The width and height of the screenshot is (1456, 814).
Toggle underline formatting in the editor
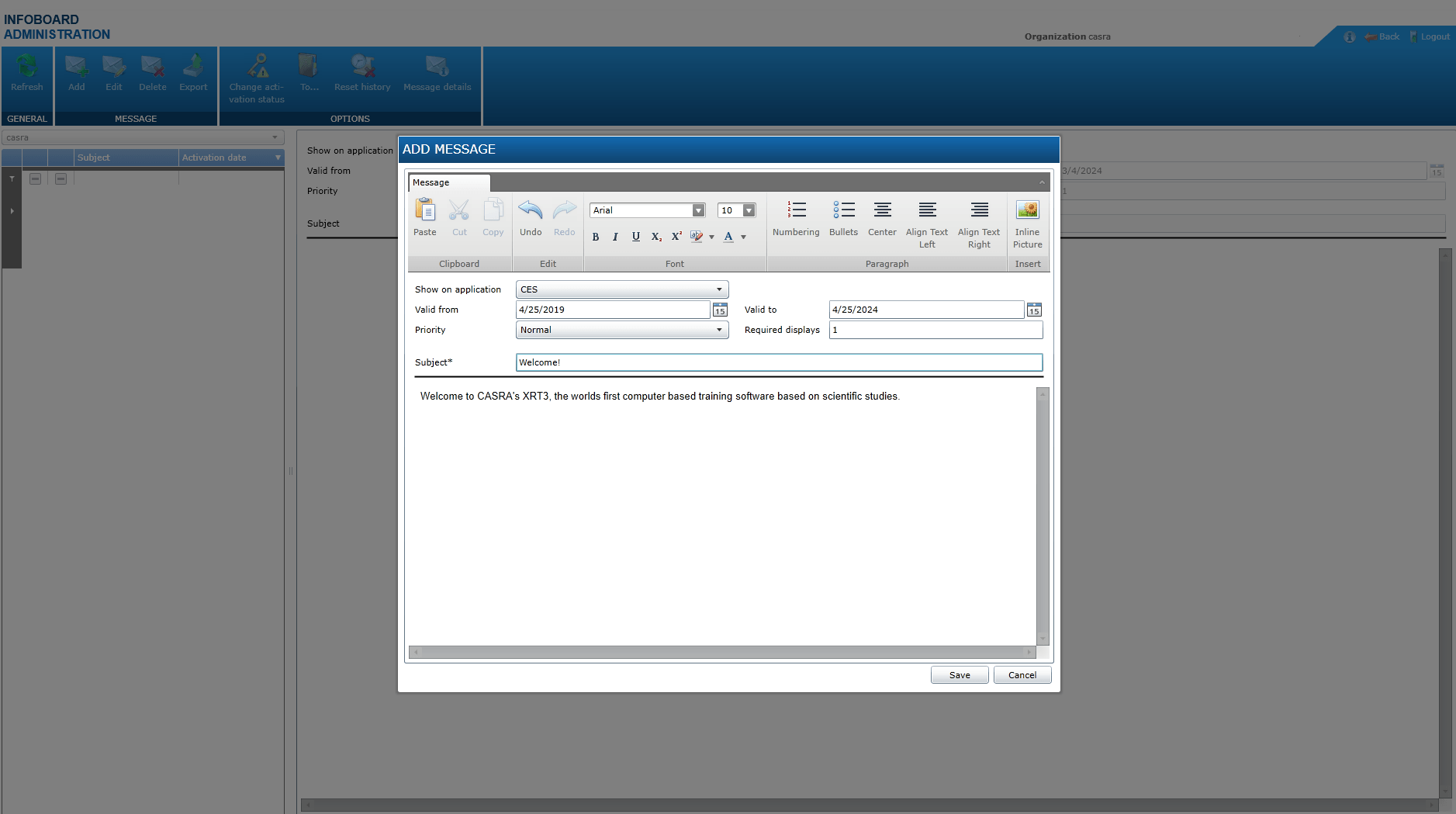[635, 237]
